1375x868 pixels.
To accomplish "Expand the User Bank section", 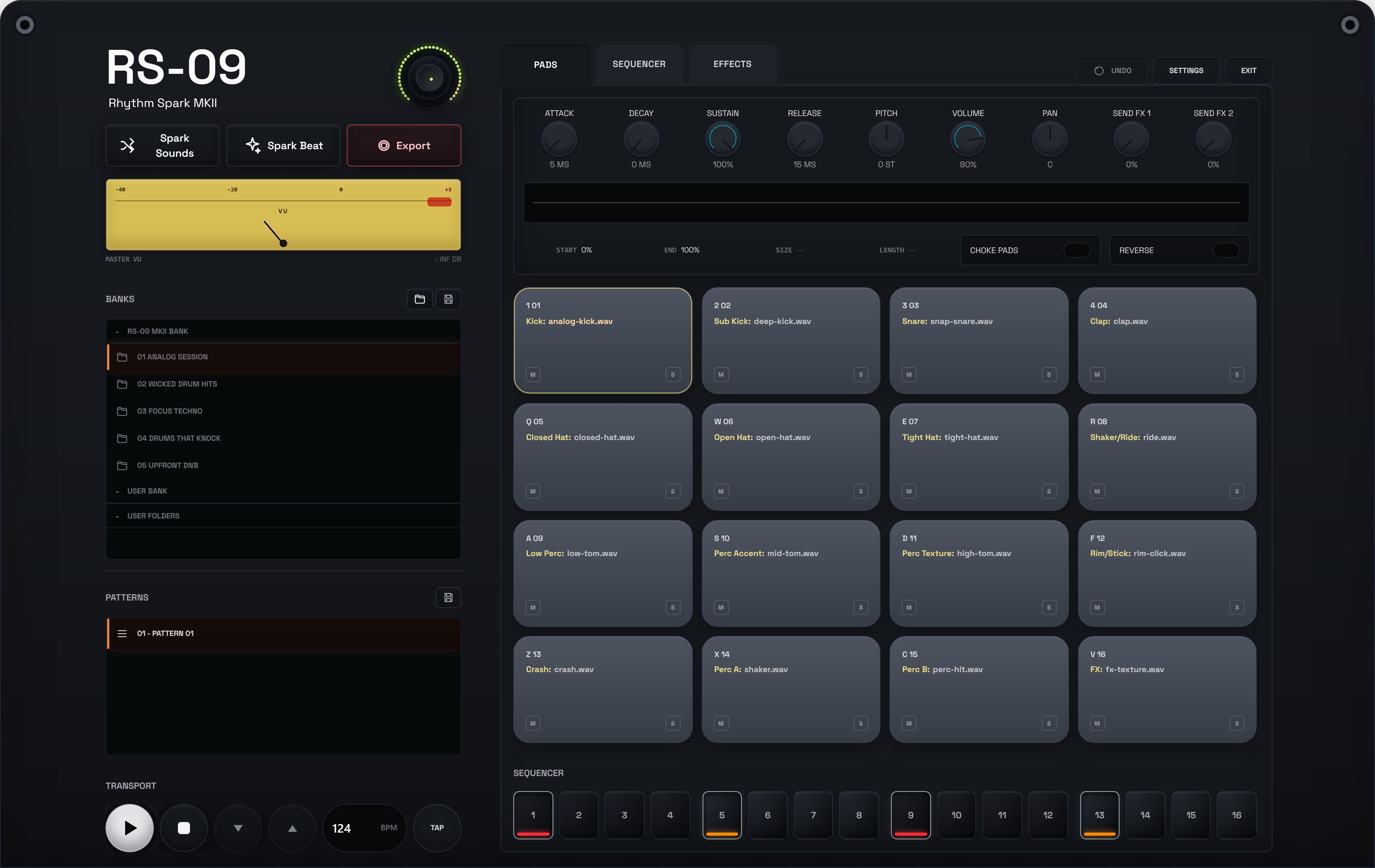I will [283, 491].
